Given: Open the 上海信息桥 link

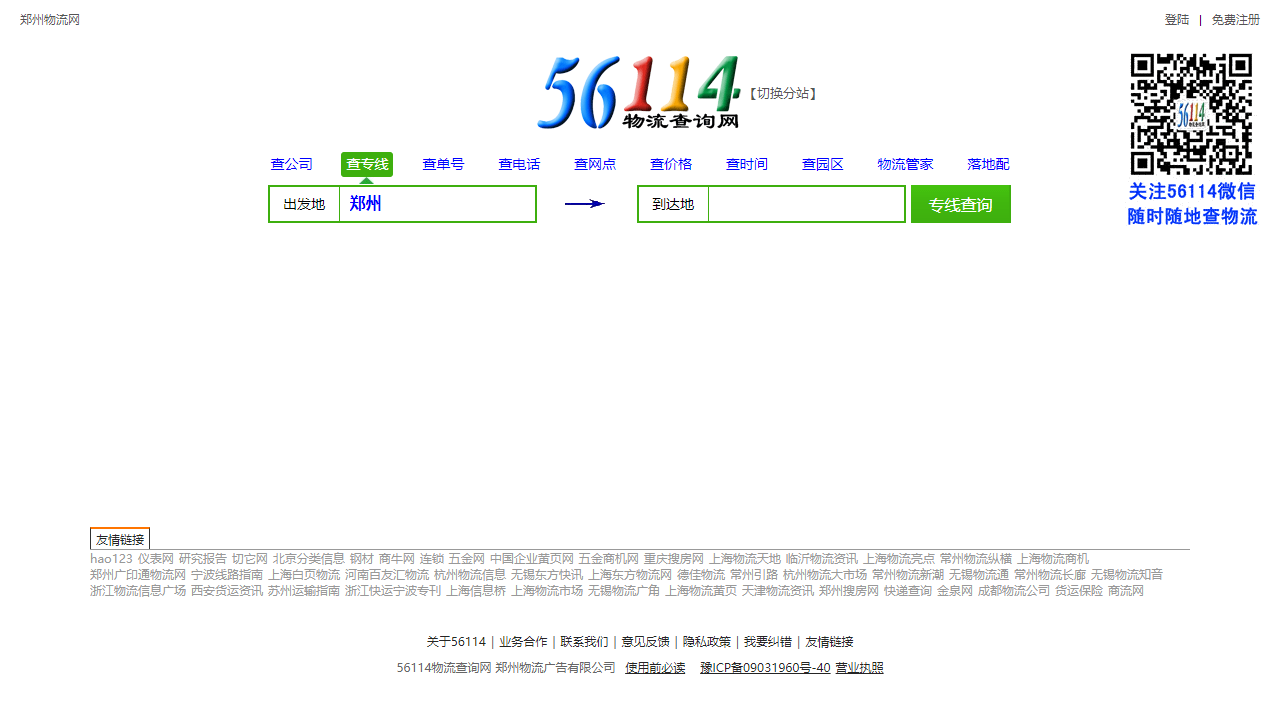Looking at the screenshot, I should pyautogui.click(x=476, y=591).
